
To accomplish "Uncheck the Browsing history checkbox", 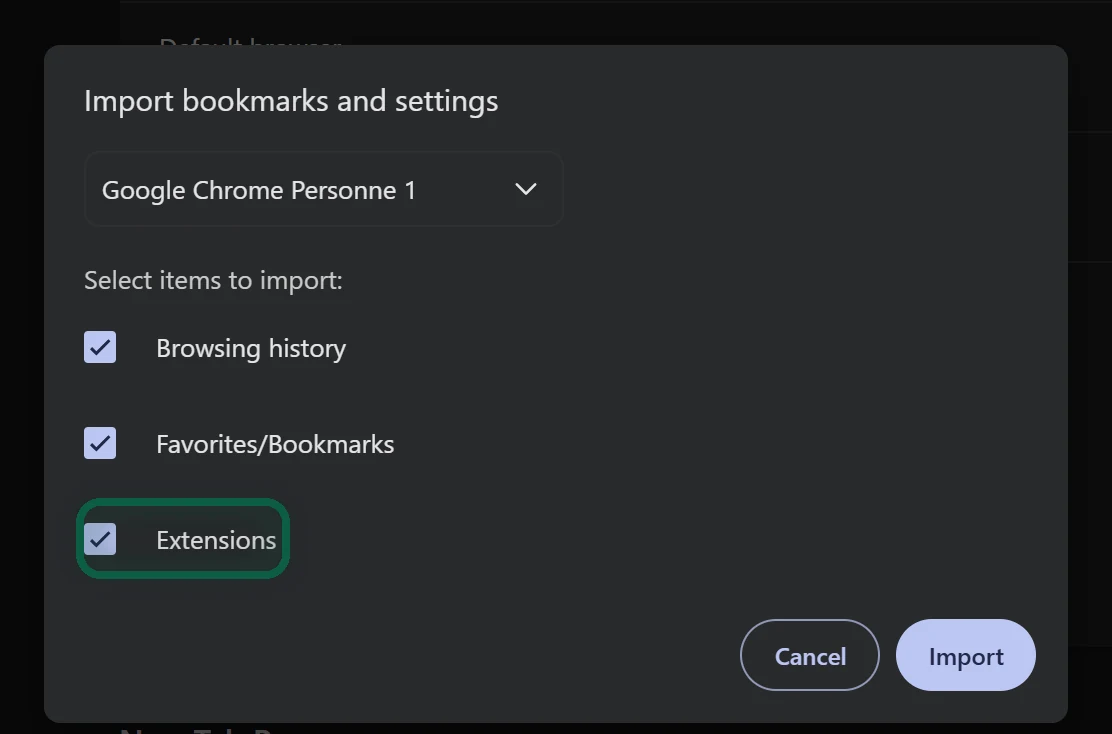I will [x=100, y=347].
